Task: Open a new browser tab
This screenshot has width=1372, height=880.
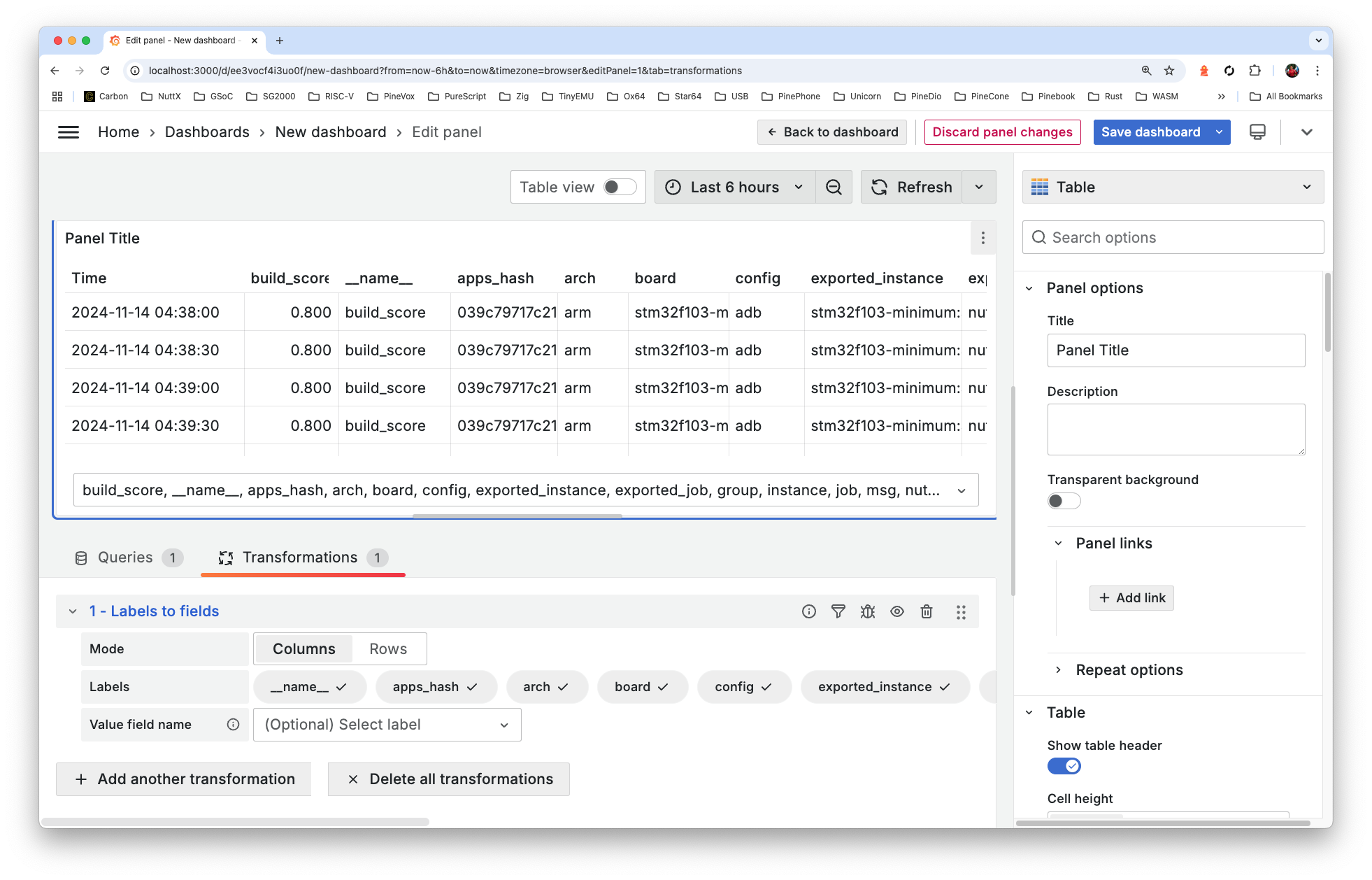Action: (x=280, y=41)
